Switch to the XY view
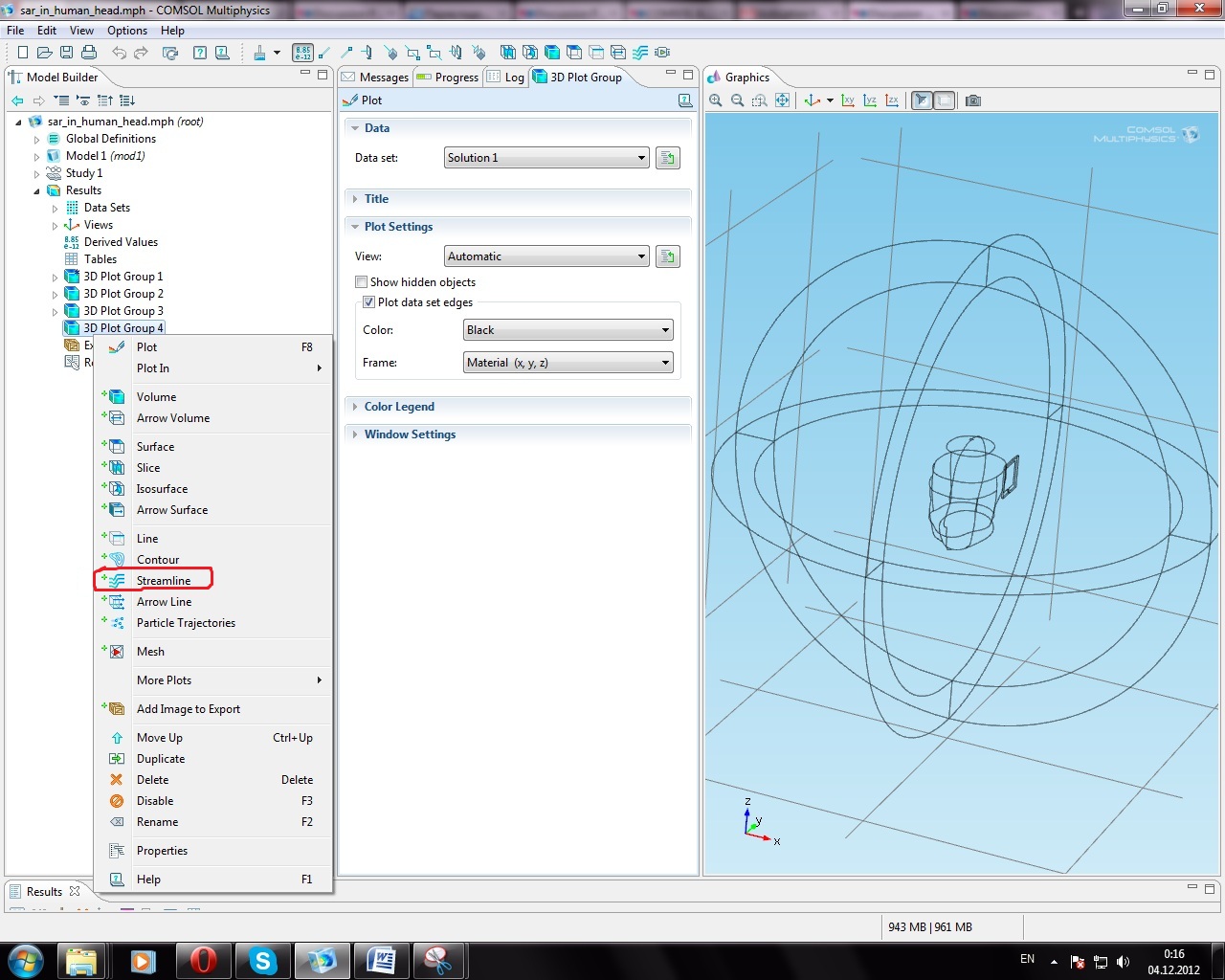This screenshot has width=1225, height=980. click(848, 100)
